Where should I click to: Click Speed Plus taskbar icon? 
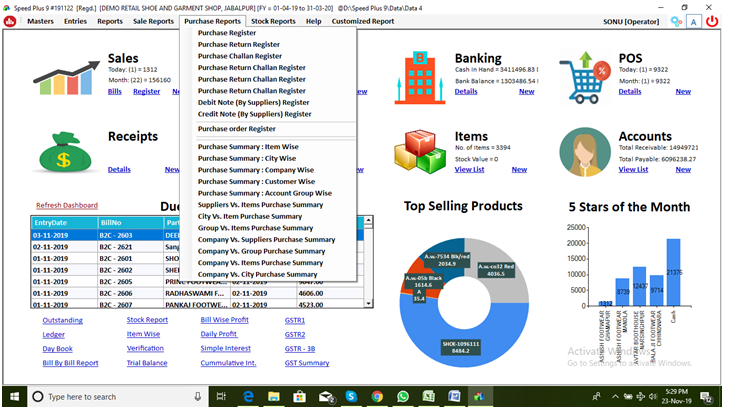480,396
